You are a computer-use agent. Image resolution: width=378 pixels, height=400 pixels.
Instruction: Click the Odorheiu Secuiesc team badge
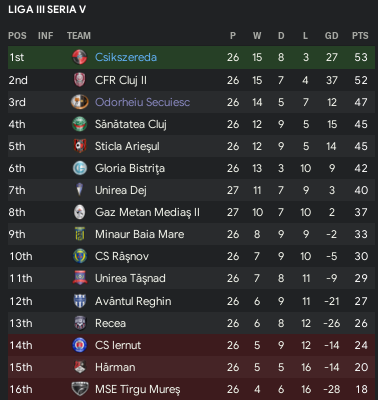coord(80,102)
